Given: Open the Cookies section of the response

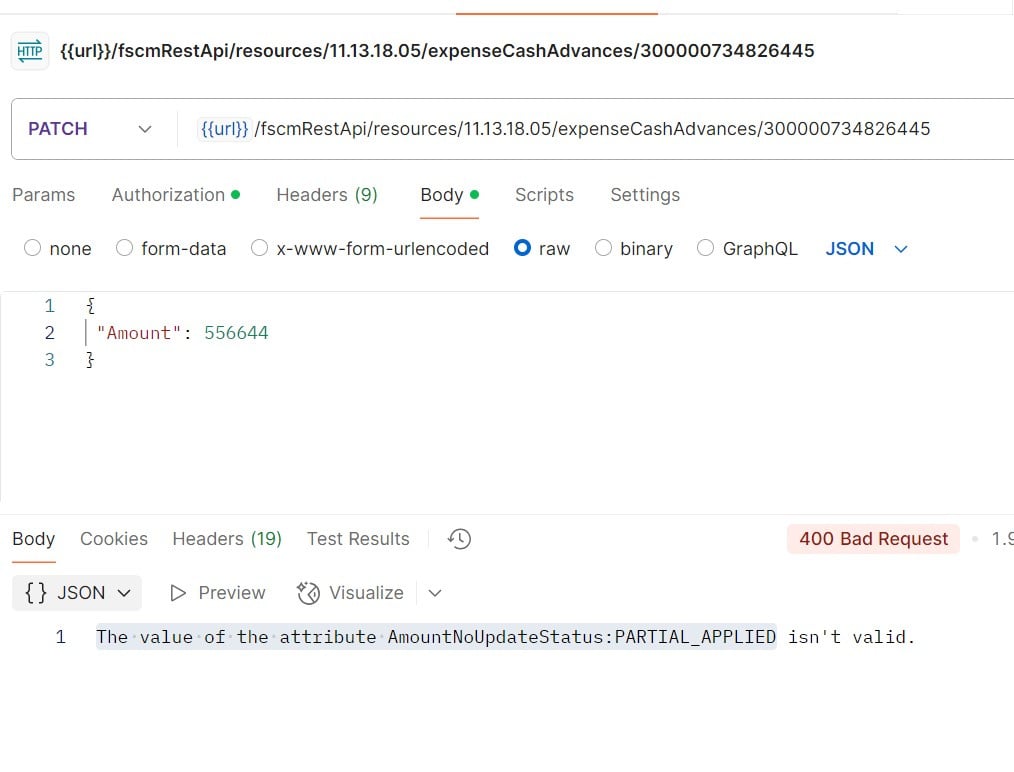Looking at the screenshot, I should 113,538.
